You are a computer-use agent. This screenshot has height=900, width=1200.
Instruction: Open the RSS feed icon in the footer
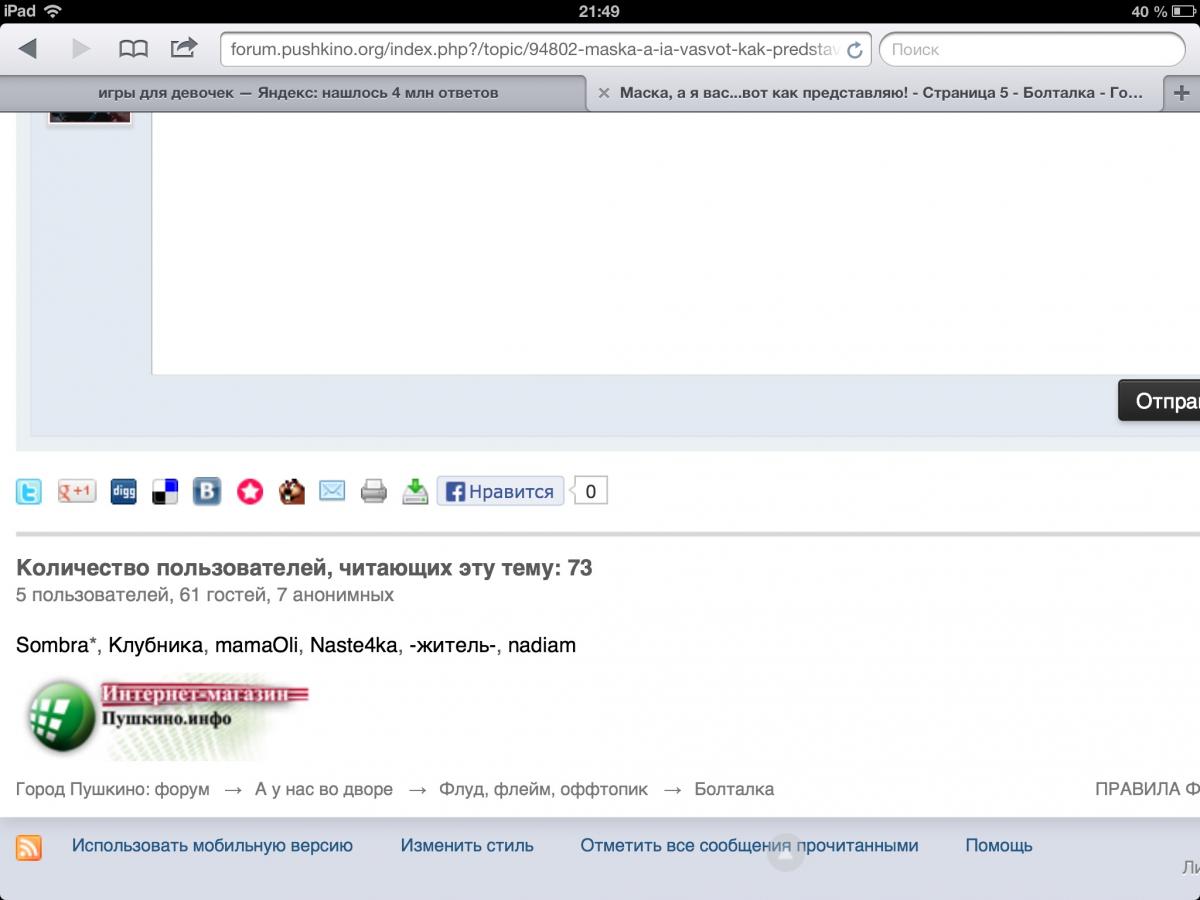point(29,848)
